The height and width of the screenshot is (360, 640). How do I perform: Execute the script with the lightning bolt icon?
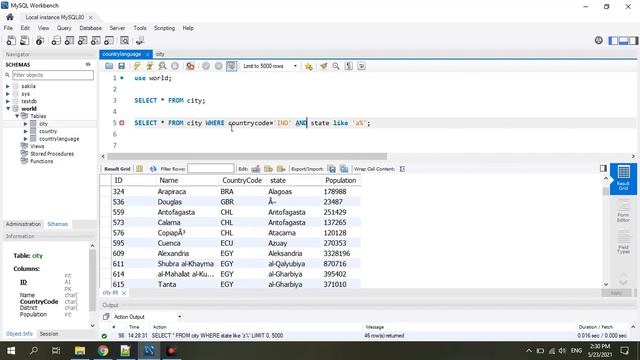click(137, 66)
